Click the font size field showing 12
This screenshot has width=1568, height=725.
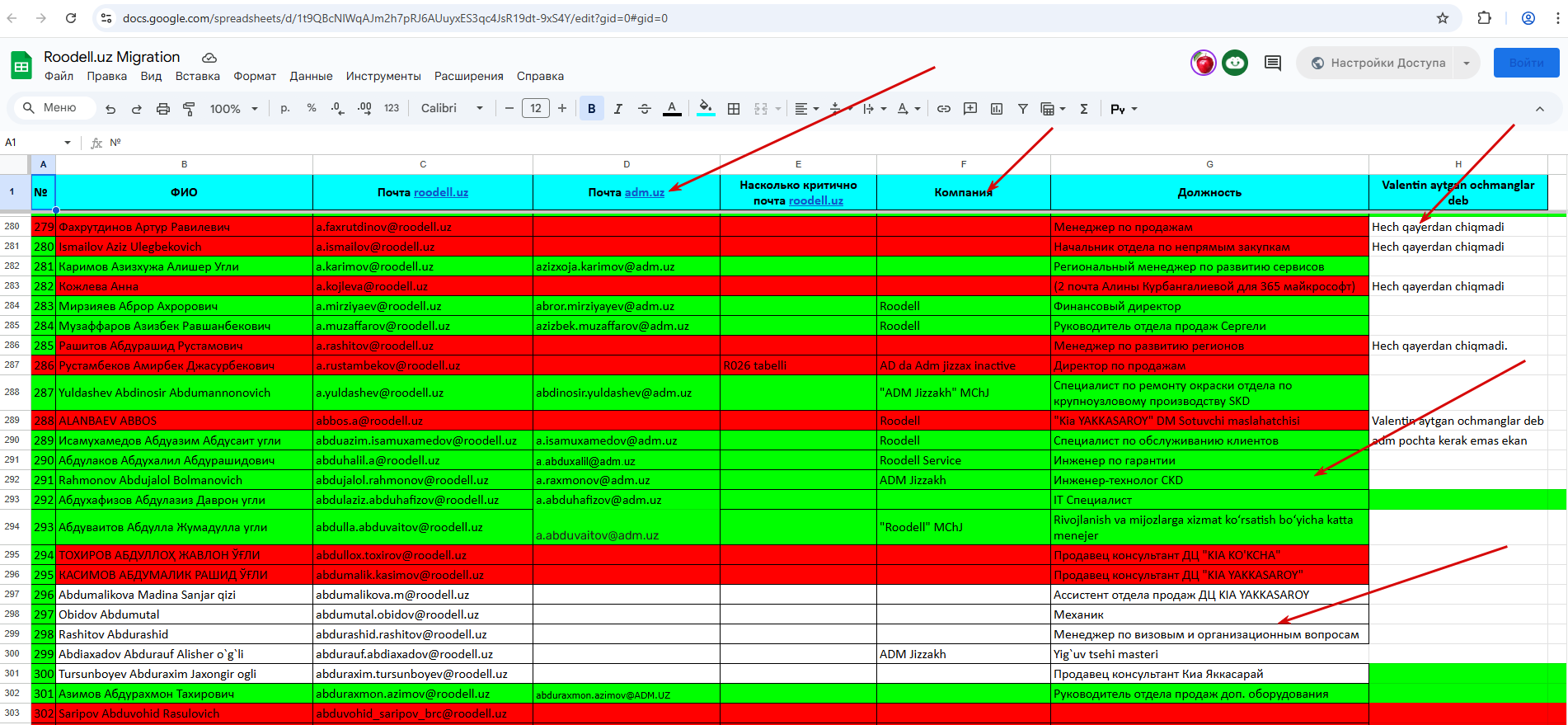(x=536, y=108)
